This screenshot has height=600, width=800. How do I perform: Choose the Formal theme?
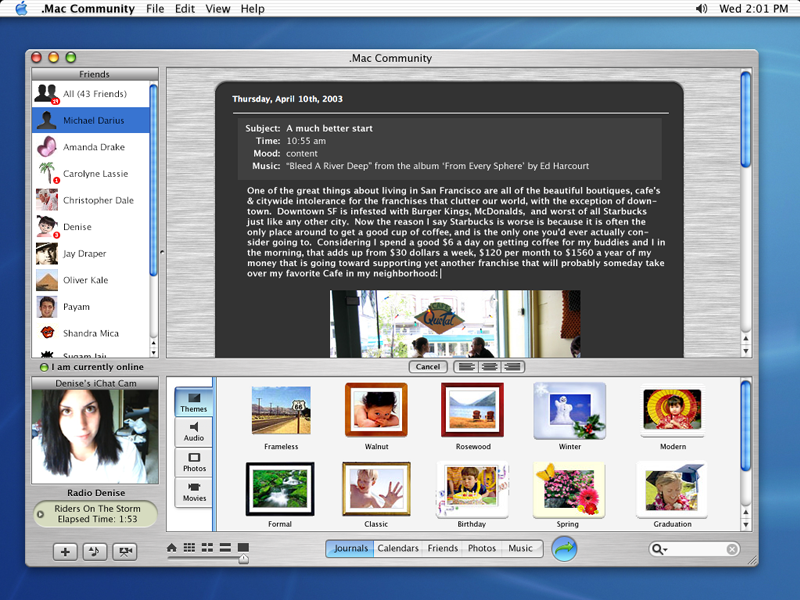[x=280, y=489]
